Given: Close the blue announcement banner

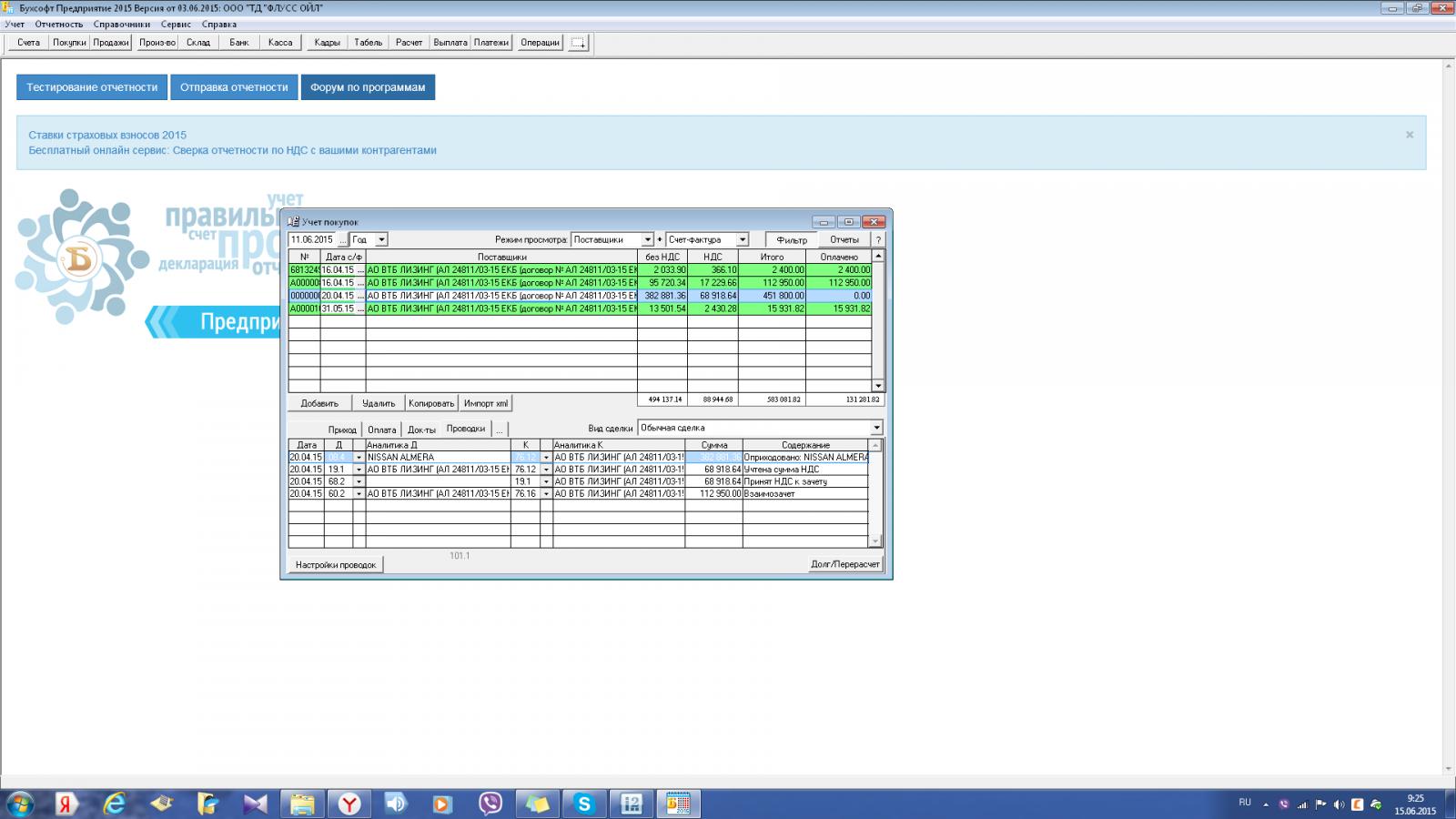Looking at the screenshot, I should click(x=1410, y=135).
